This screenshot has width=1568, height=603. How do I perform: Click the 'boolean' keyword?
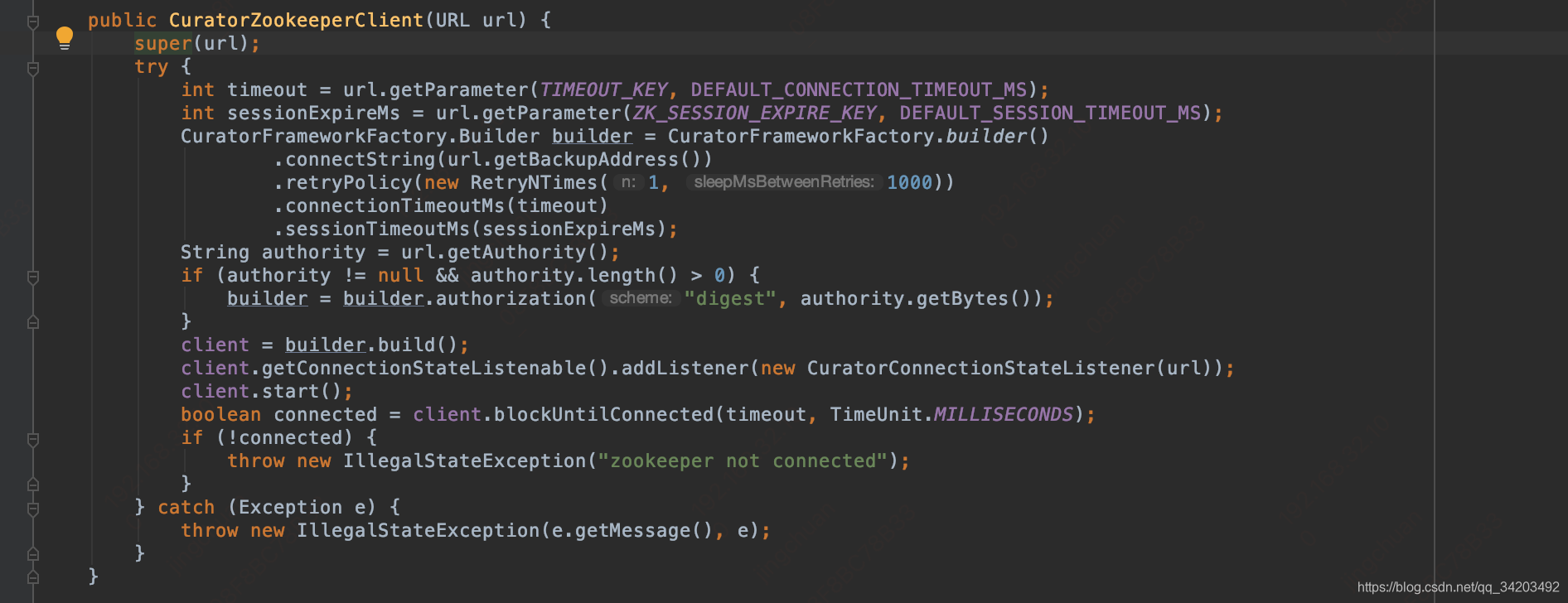click(x=220, y=414)
